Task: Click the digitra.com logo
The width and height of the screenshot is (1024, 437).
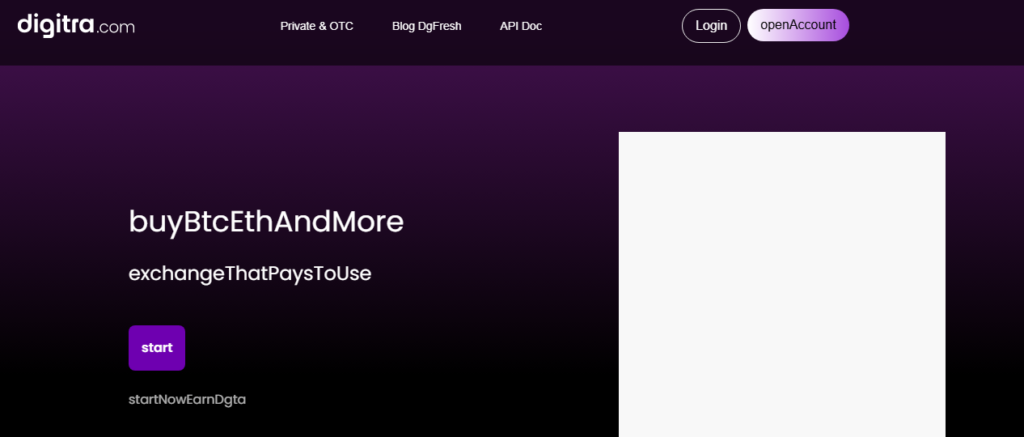Action: pyautogui.click(x=76, y=25)
